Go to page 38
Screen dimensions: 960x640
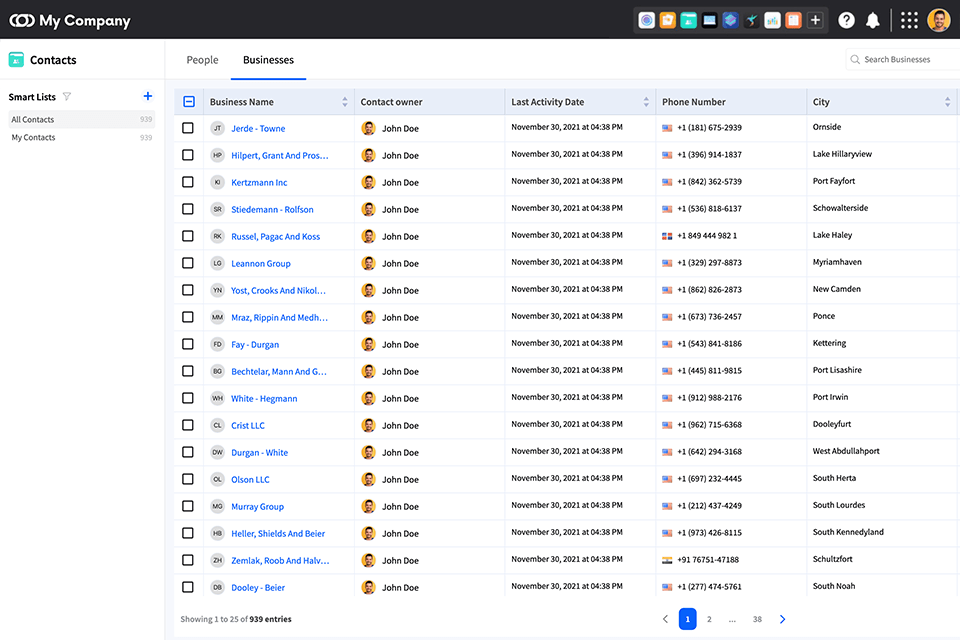tap(757, 619)
